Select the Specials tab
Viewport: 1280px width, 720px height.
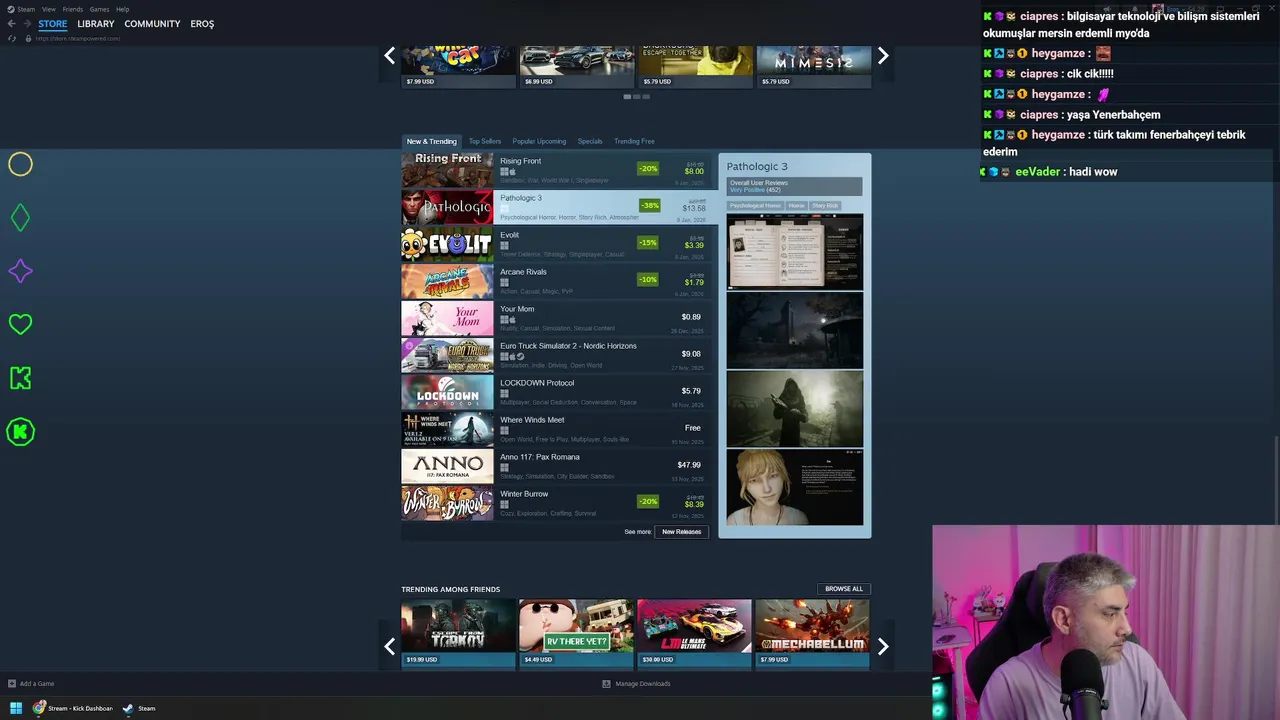tap(590, 141)
